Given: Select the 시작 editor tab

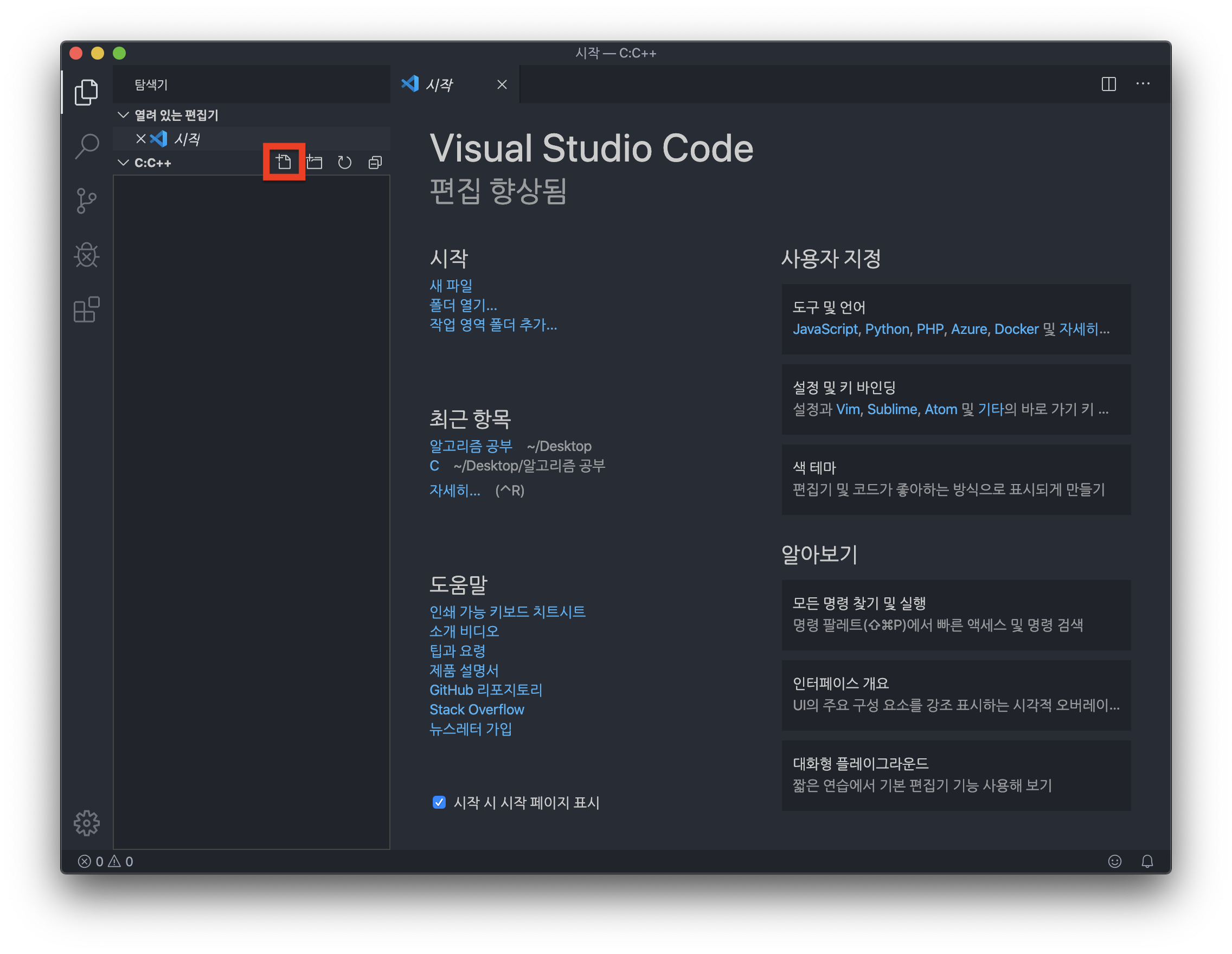Looking at the screenshot, I should [x=439, y=85].
